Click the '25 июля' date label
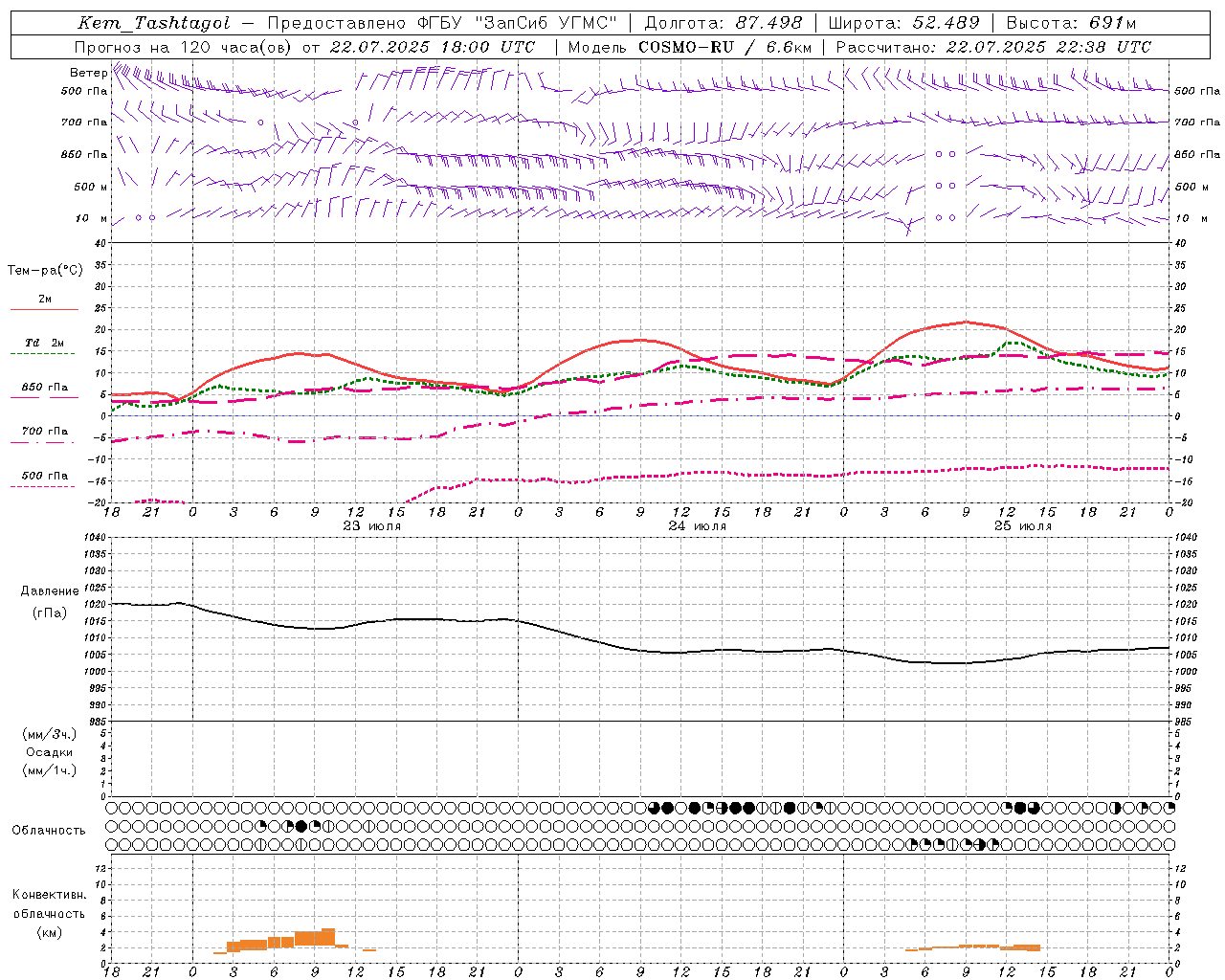1225x980 pixels. pyautogui.click(x=1022, y=525)
